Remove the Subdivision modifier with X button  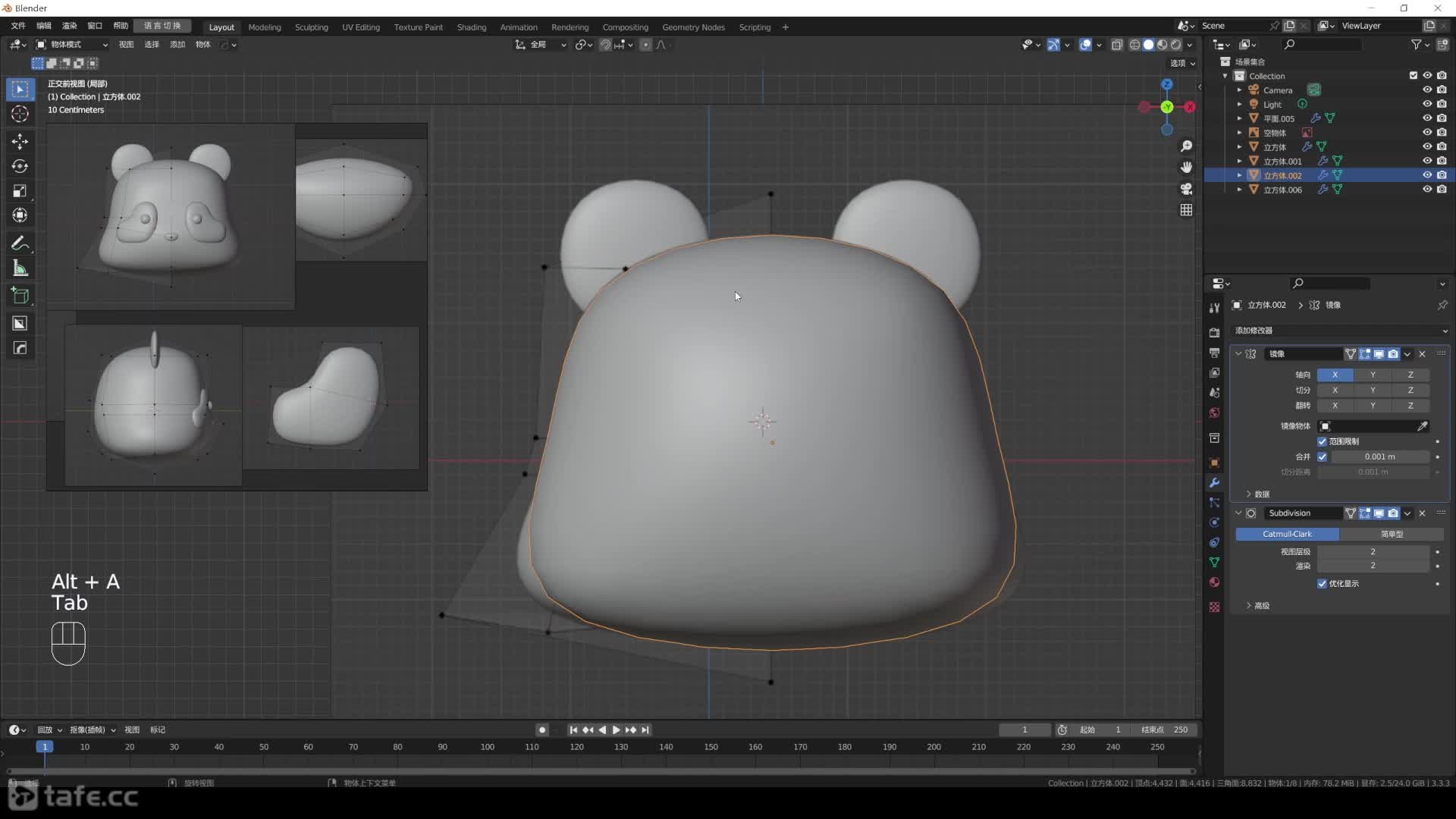[1422, 513]
